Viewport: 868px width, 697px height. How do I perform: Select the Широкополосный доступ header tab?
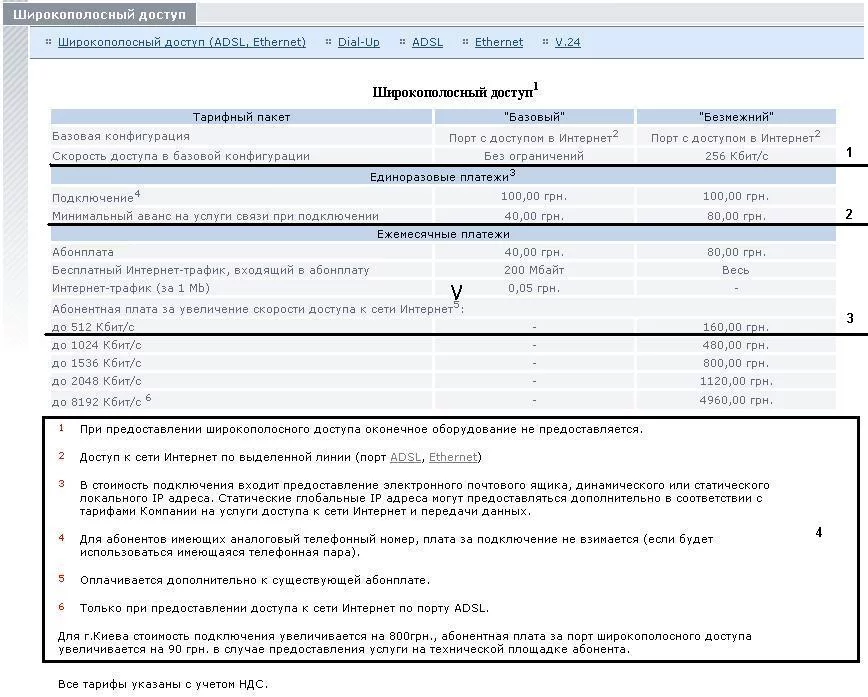(x=99, y=14)
